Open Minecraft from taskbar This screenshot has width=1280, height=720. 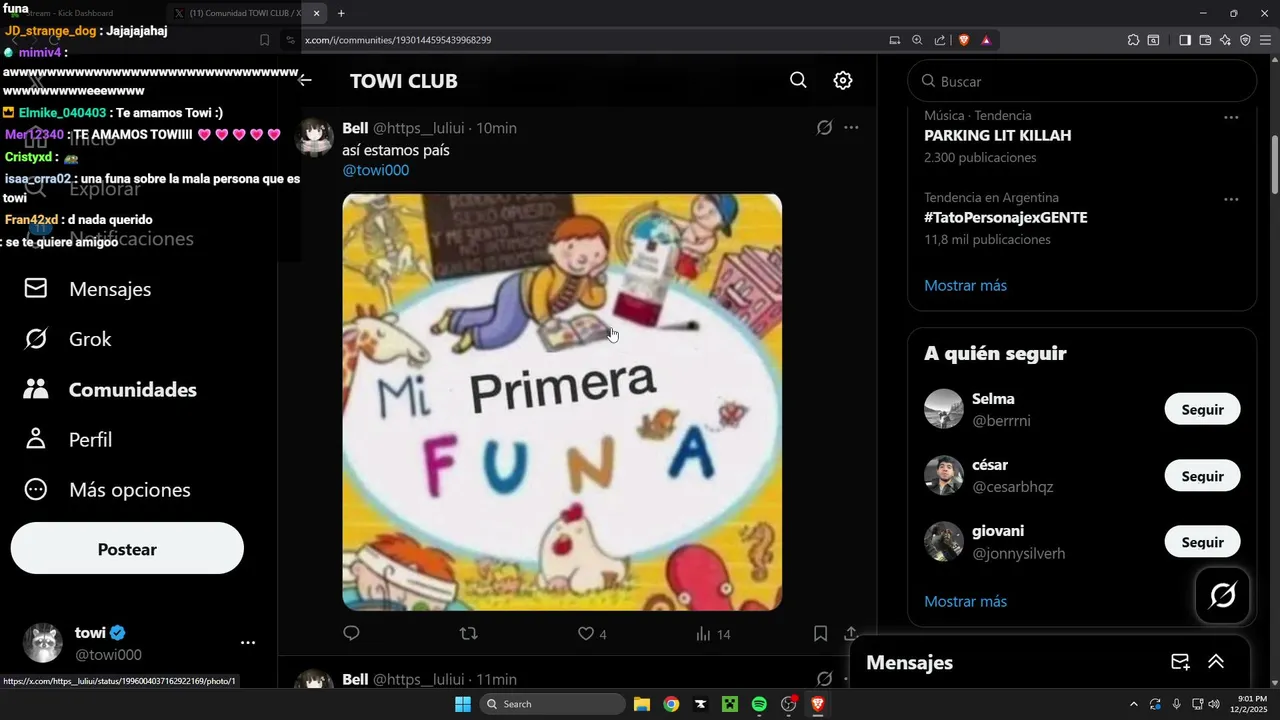(x=730, y=704)
